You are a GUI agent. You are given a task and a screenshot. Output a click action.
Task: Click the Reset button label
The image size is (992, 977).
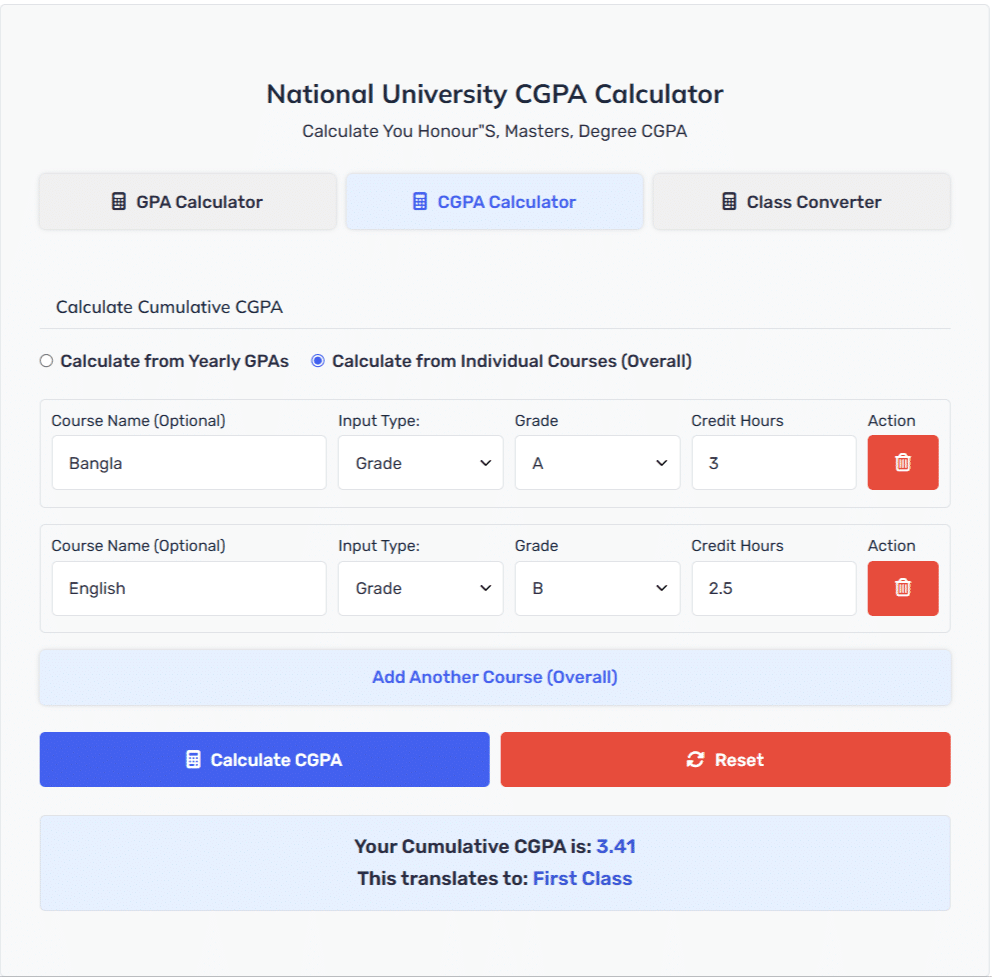[739, 759]
